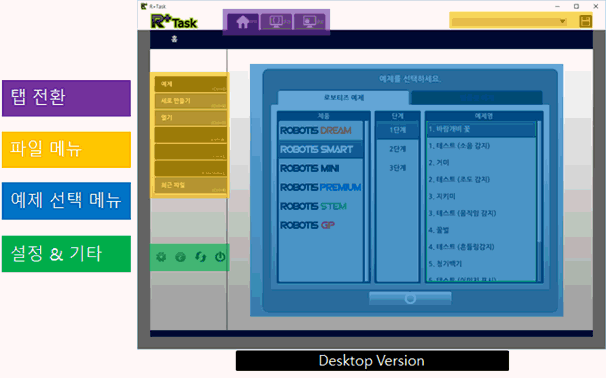Switch to the dark second example tab

477,98
